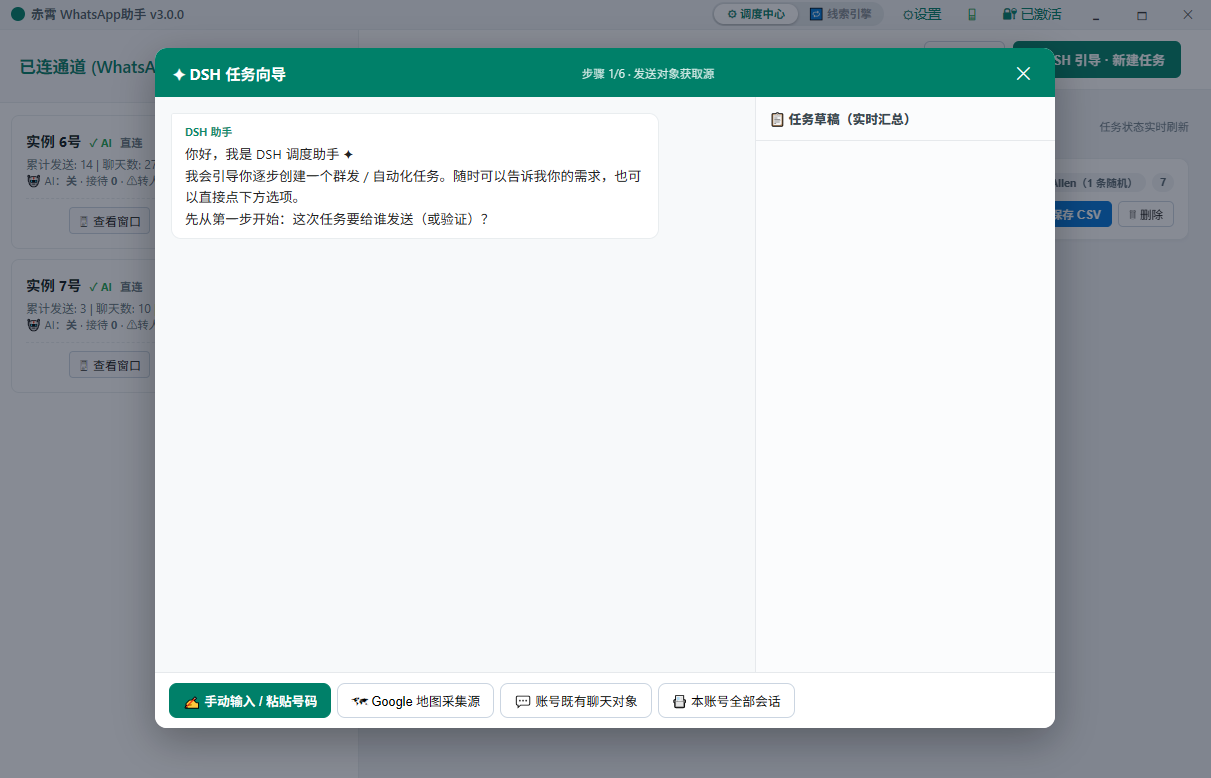The width and height of the screenshot is (1211, 778).
Task: Click the 直连 label of 实例 7号
Action: [131, 287]
